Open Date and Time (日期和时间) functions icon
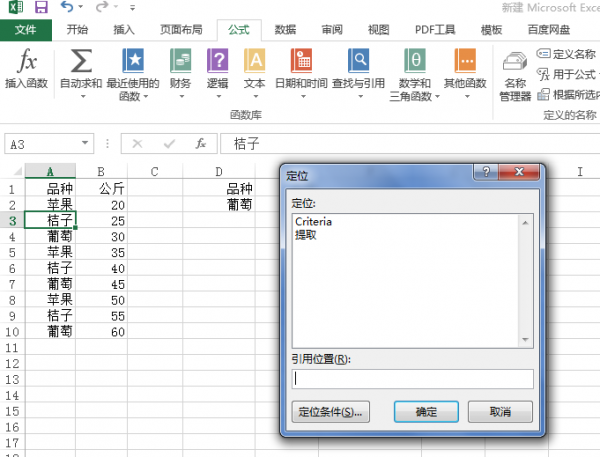This screenshot has width=600, height=457. point(302,60)
